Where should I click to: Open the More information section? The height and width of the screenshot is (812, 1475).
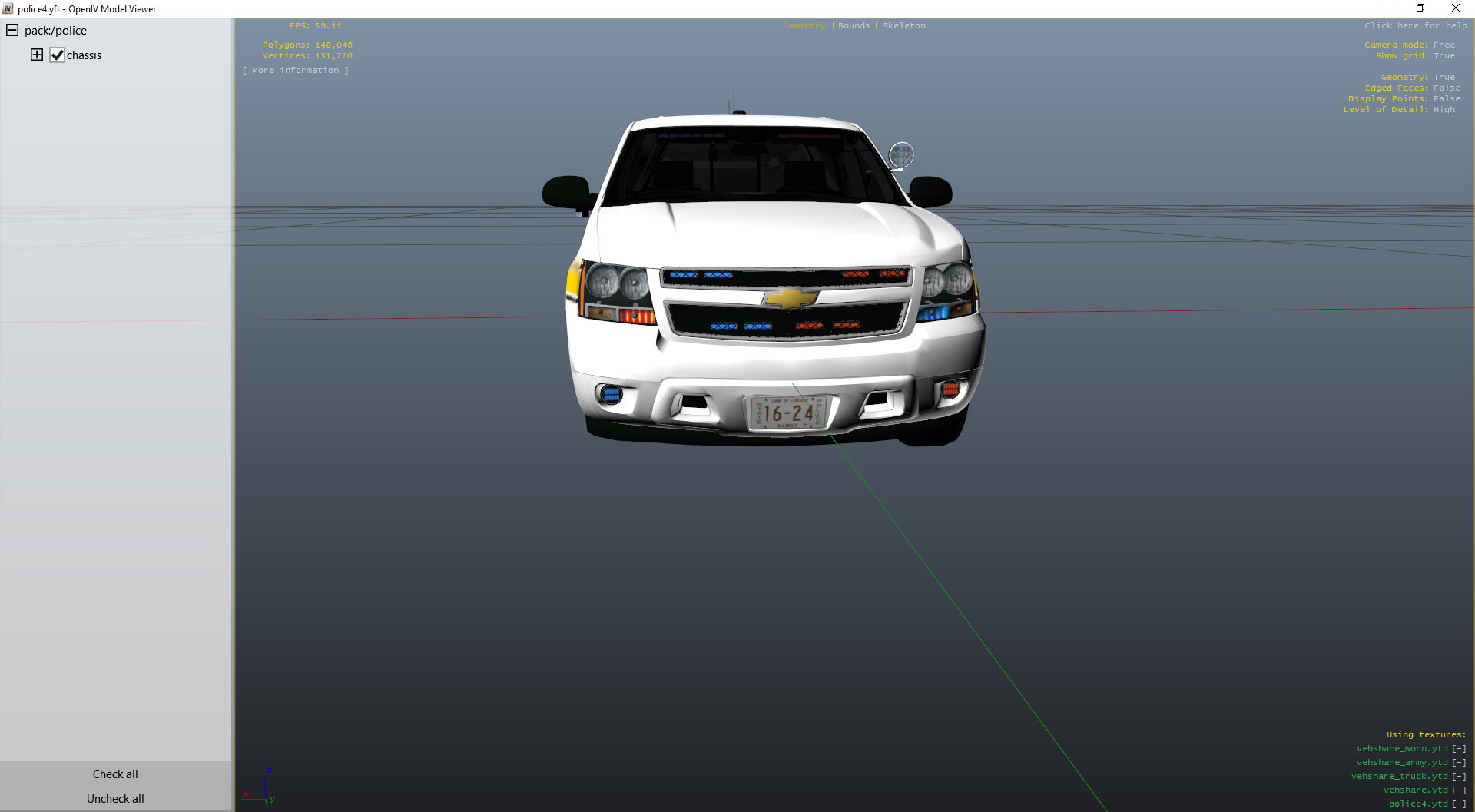click(296, 71)
